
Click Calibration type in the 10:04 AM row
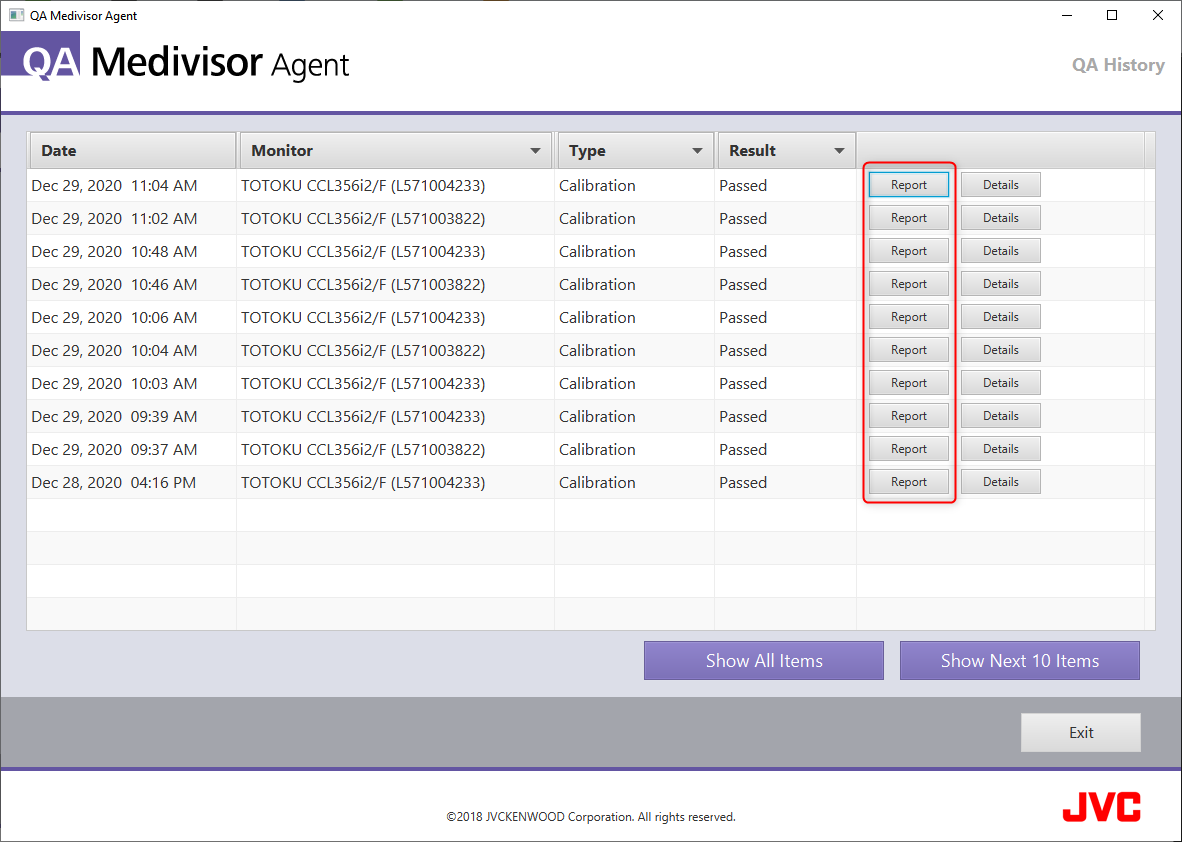click(597, 351)
